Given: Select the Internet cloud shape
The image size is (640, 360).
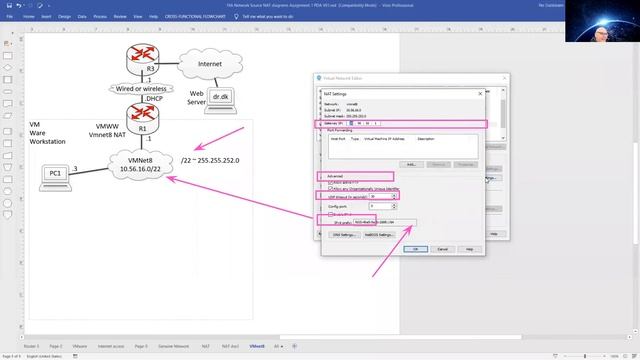Looking at the screenshot, I should pos(210,64).
